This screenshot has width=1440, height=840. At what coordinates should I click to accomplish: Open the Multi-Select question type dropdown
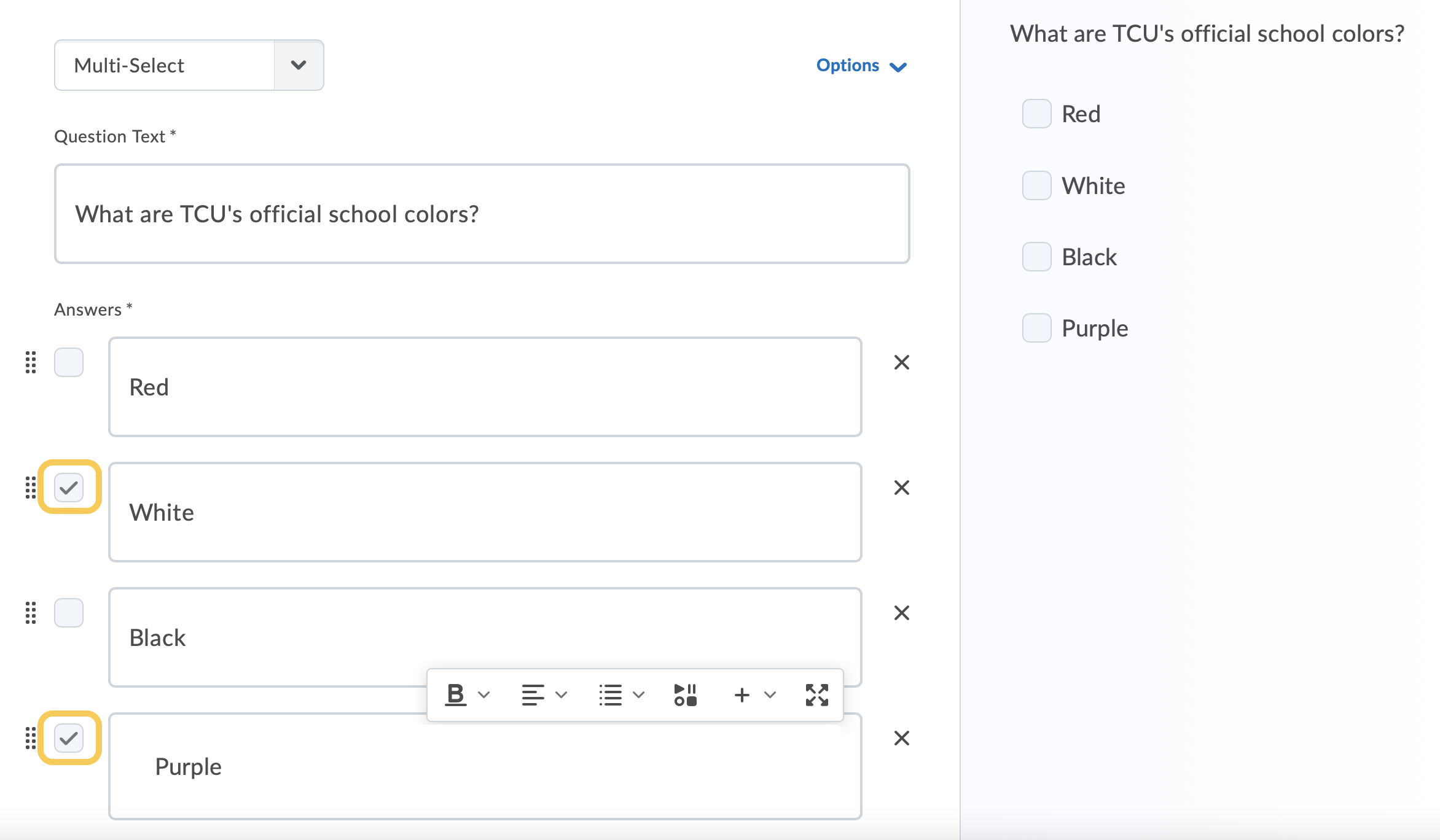189,65
